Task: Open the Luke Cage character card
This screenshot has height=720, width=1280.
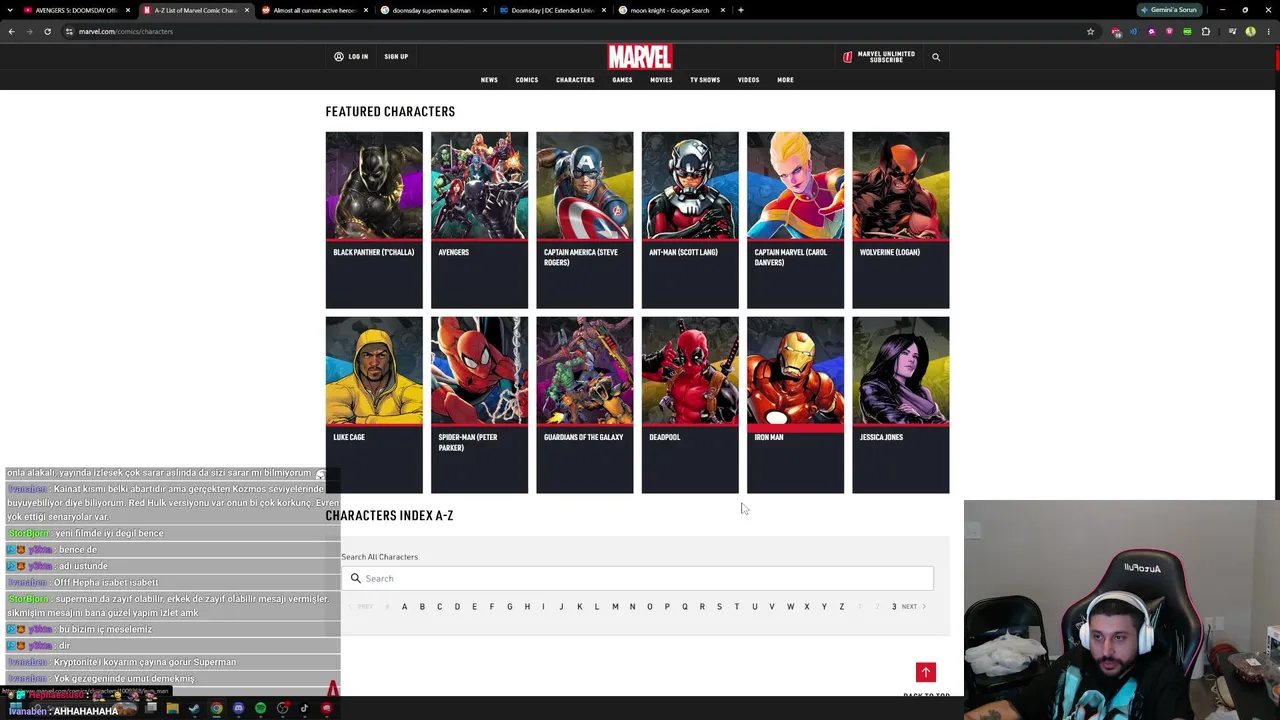Action: tap(374, 405)
